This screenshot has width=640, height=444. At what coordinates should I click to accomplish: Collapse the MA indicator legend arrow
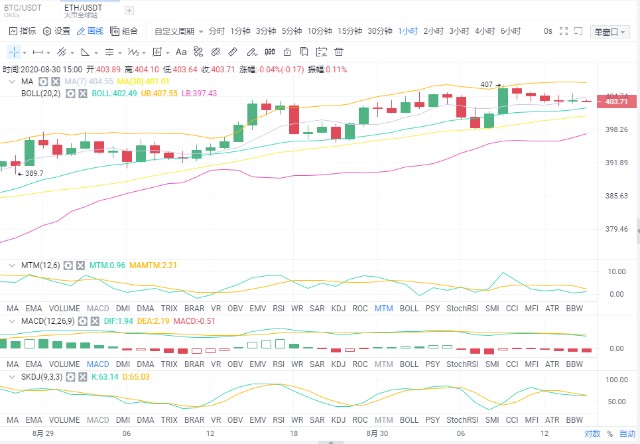[10, 83]
